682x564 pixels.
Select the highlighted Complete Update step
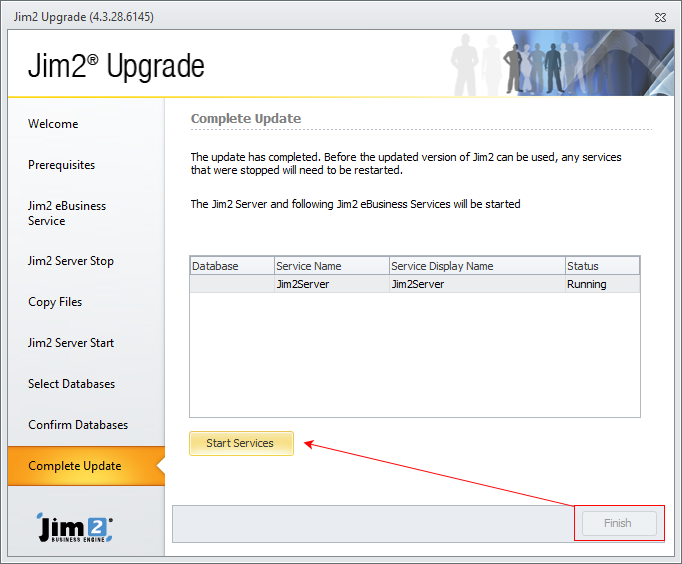point(86,466)
